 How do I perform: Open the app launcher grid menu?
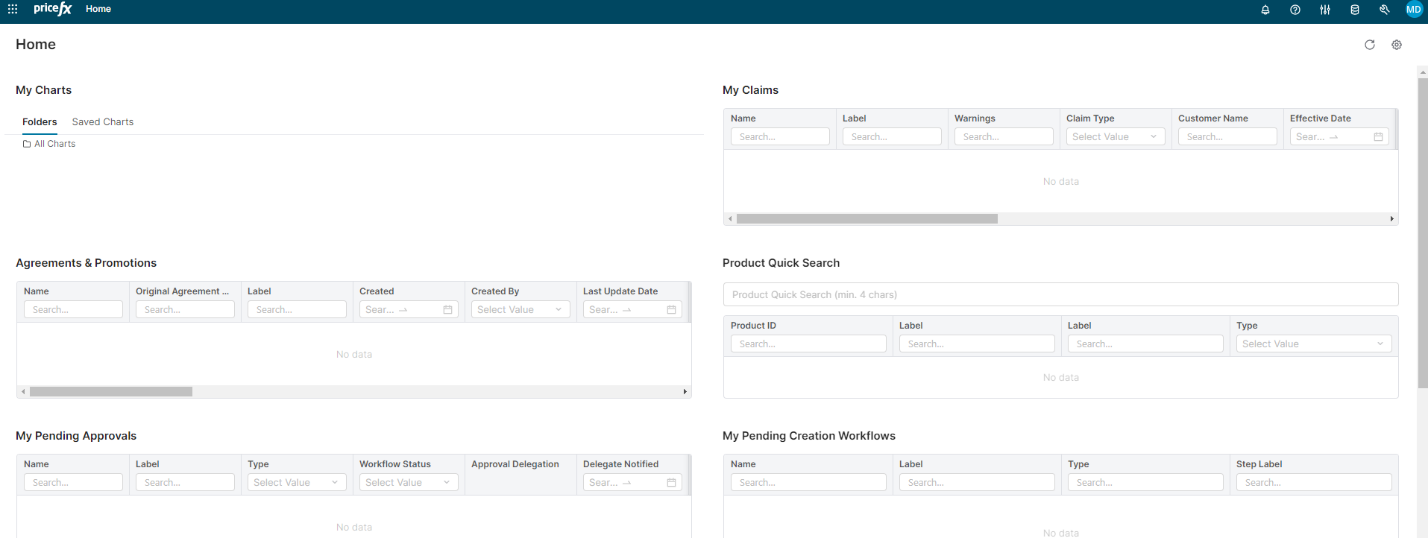pos(12,9)
